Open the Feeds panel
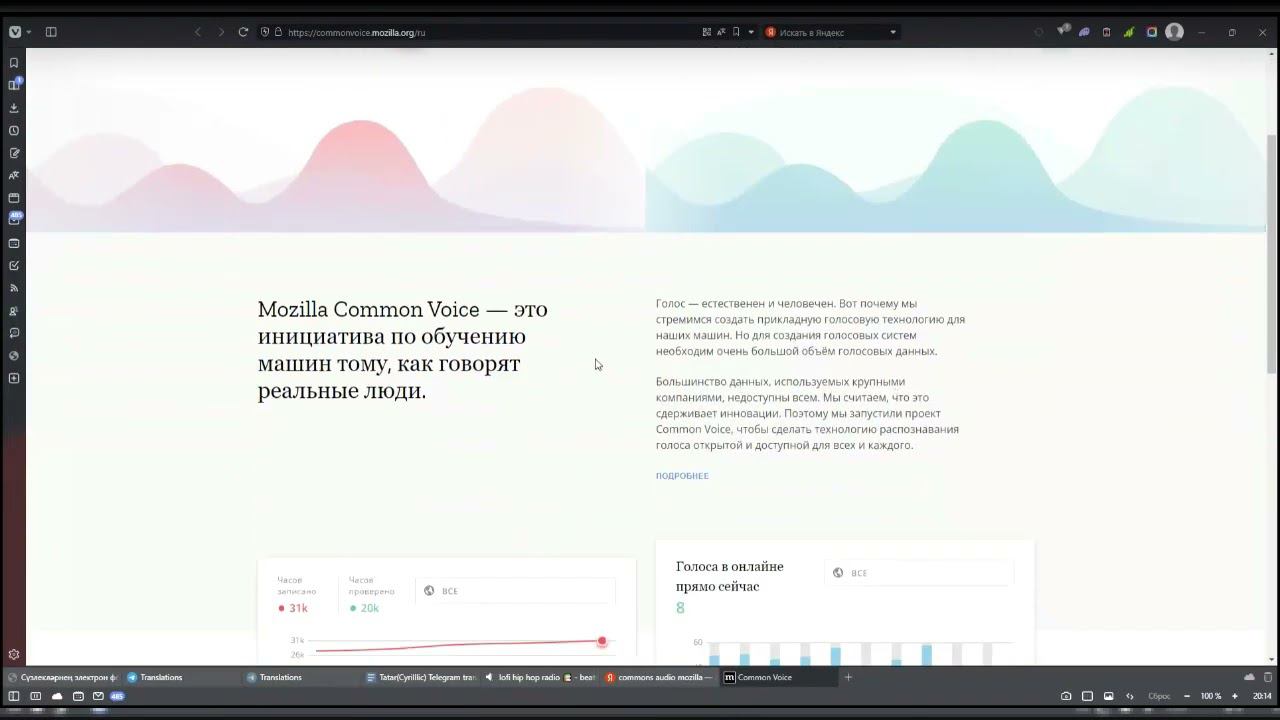This screenshot has height=720, width=1280. point(14,288)
